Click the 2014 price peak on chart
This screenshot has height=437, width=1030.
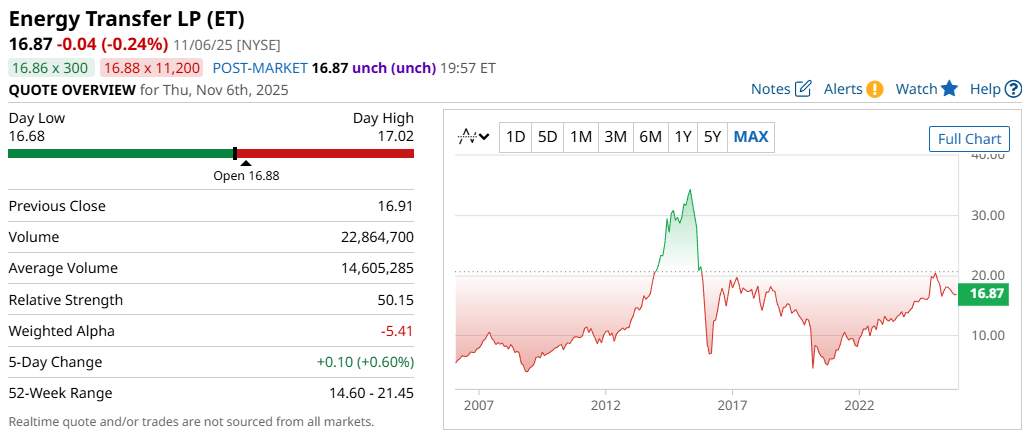690,190
